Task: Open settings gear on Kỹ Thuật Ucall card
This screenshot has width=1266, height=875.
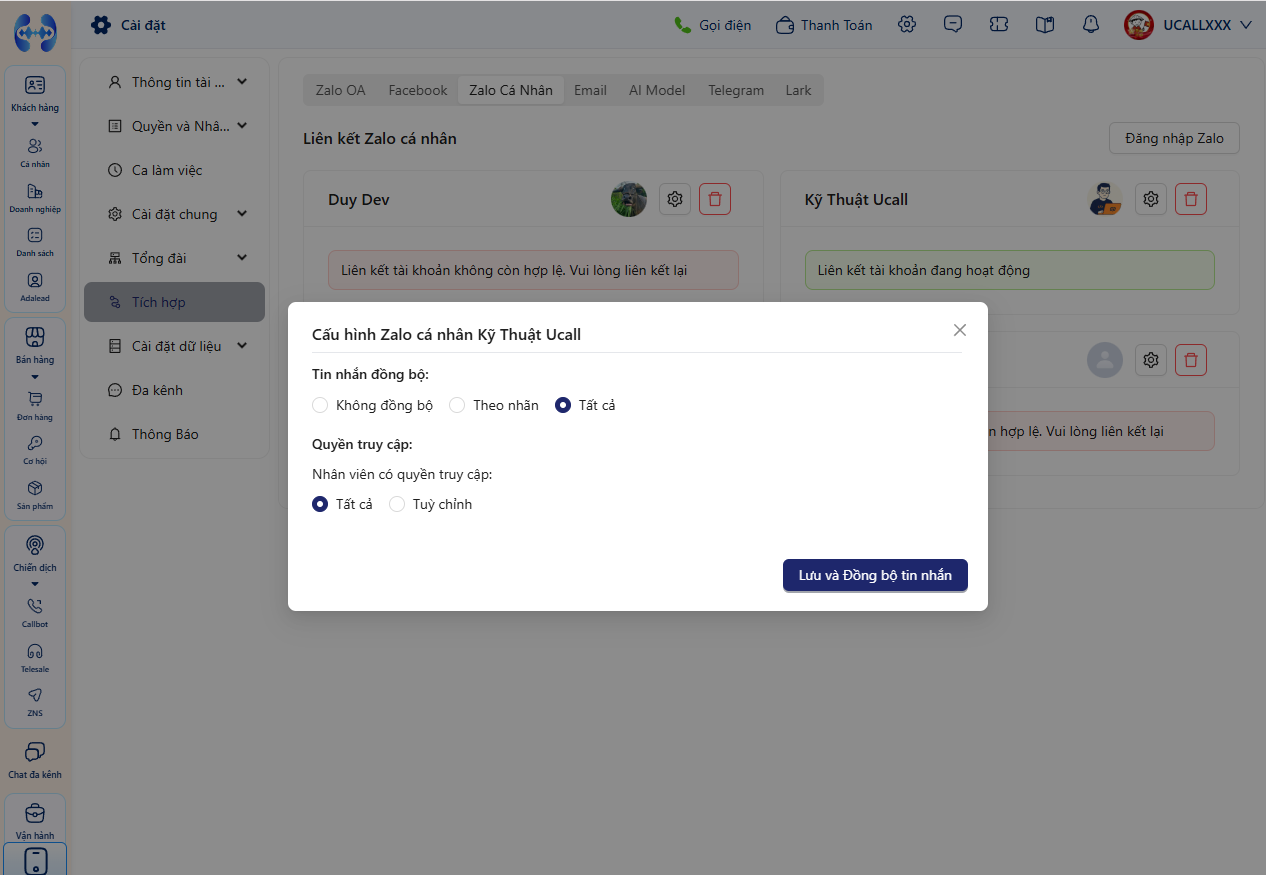Action: (1151, 199)
